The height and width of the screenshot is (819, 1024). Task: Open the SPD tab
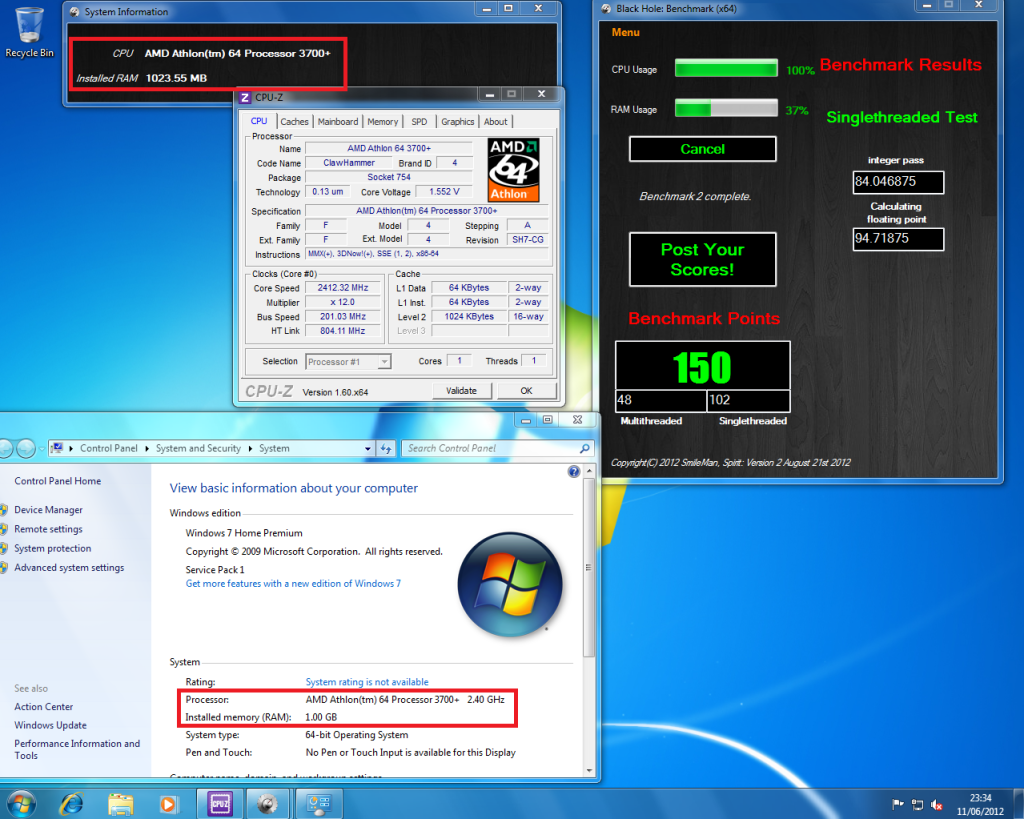[419, 121]
